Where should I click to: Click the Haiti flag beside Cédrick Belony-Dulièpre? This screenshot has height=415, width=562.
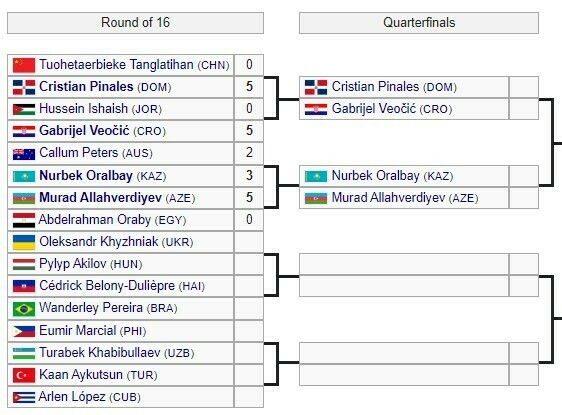point(24,286)
